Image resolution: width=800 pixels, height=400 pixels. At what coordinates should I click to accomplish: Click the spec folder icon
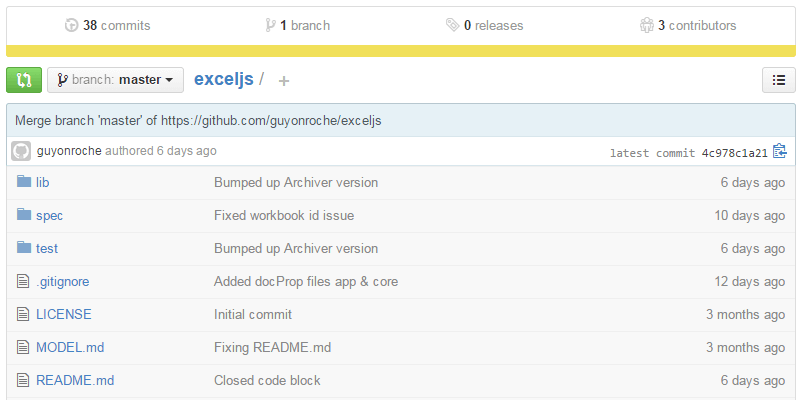click(x=24, y=215)
